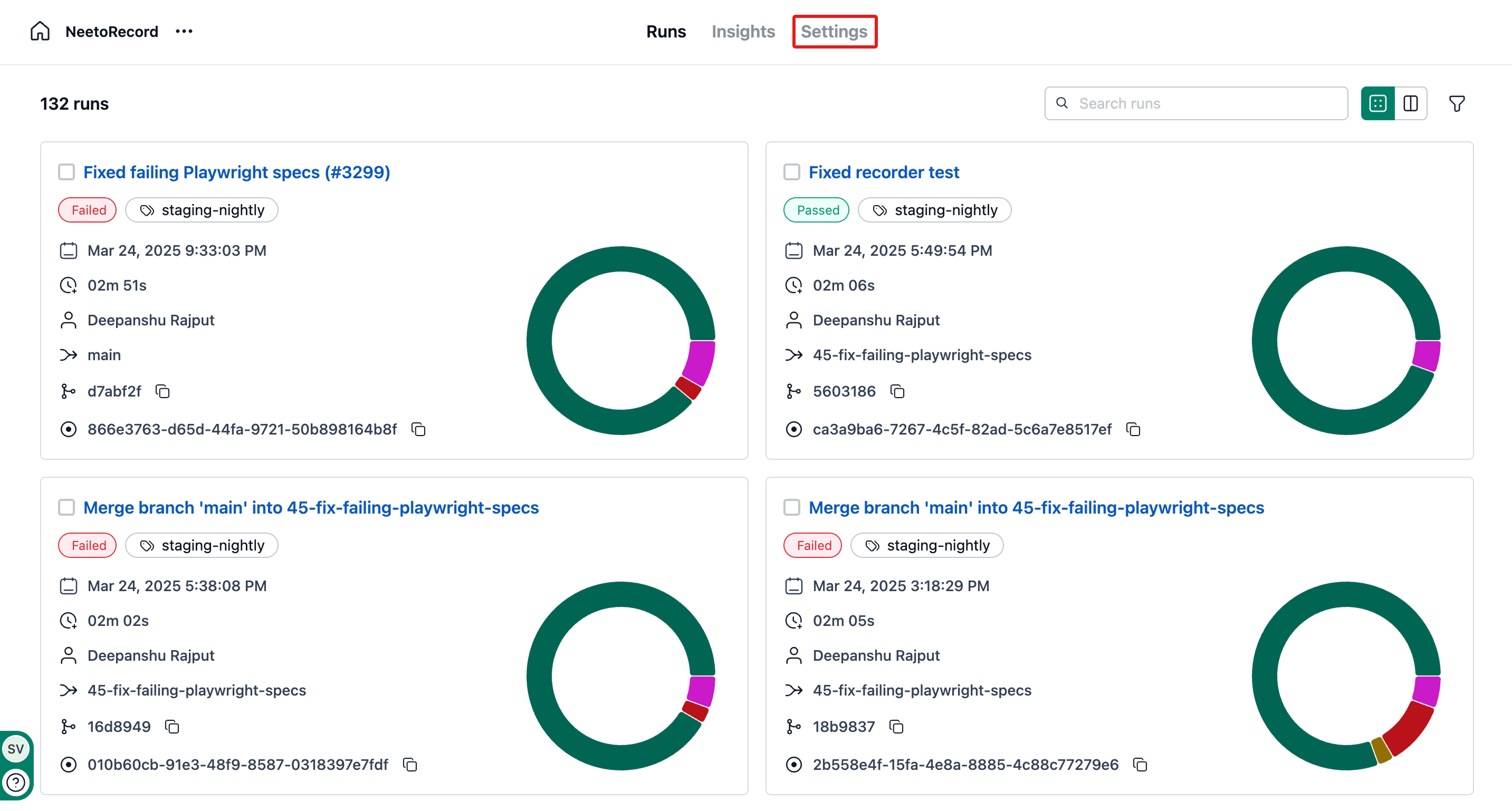Click the home icon beside NeetoRecord
The width and height of the screenshot is (1512, 811).
point(40,31)
